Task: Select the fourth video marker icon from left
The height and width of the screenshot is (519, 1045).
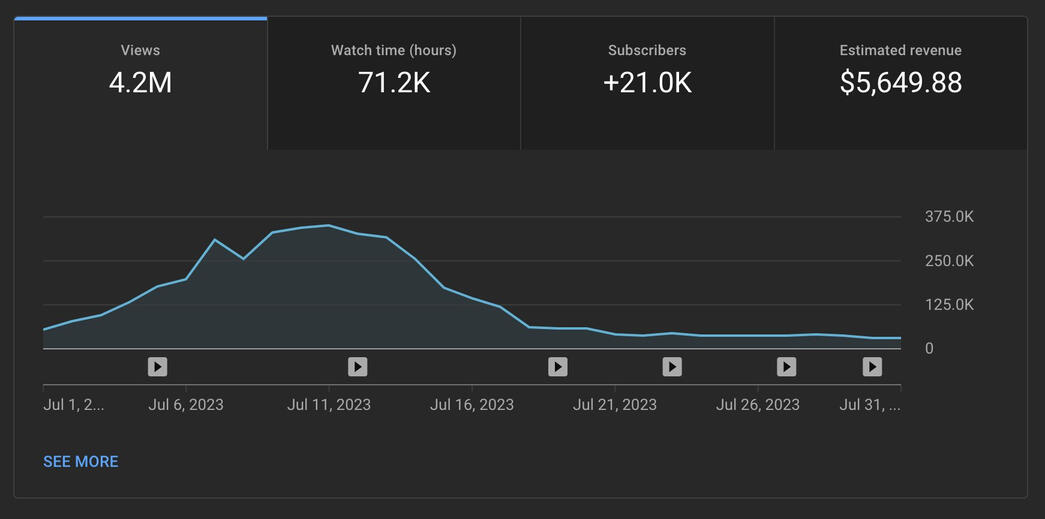Action: (x=672, y=367)
